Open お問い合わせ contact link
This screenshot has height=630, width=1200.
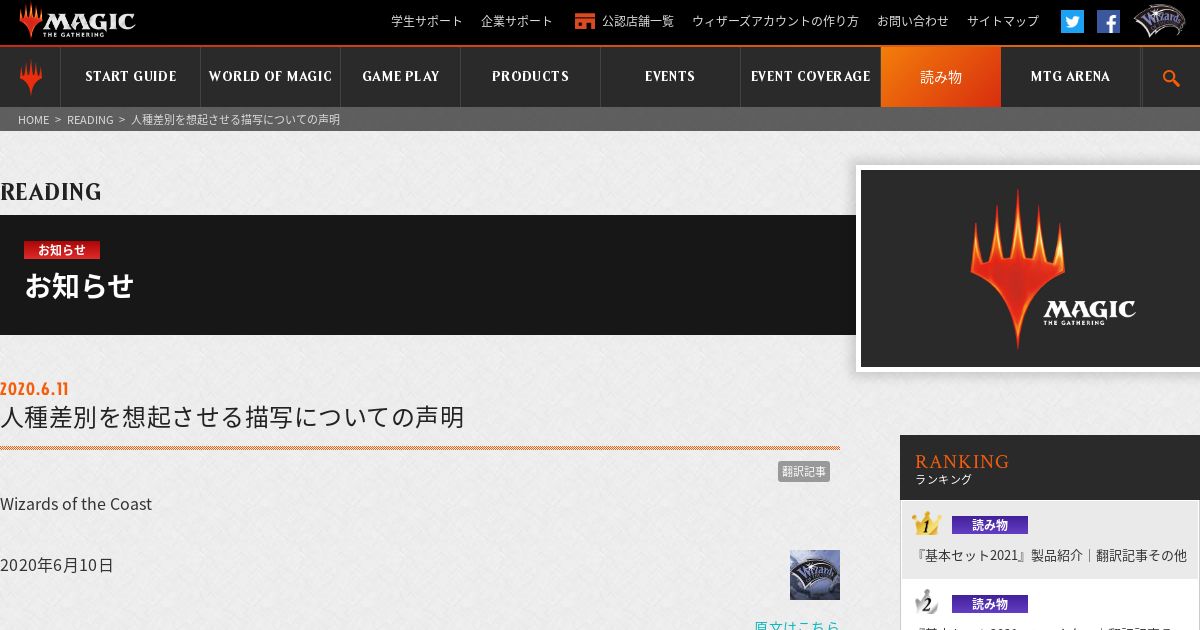(x=913, y=21)
